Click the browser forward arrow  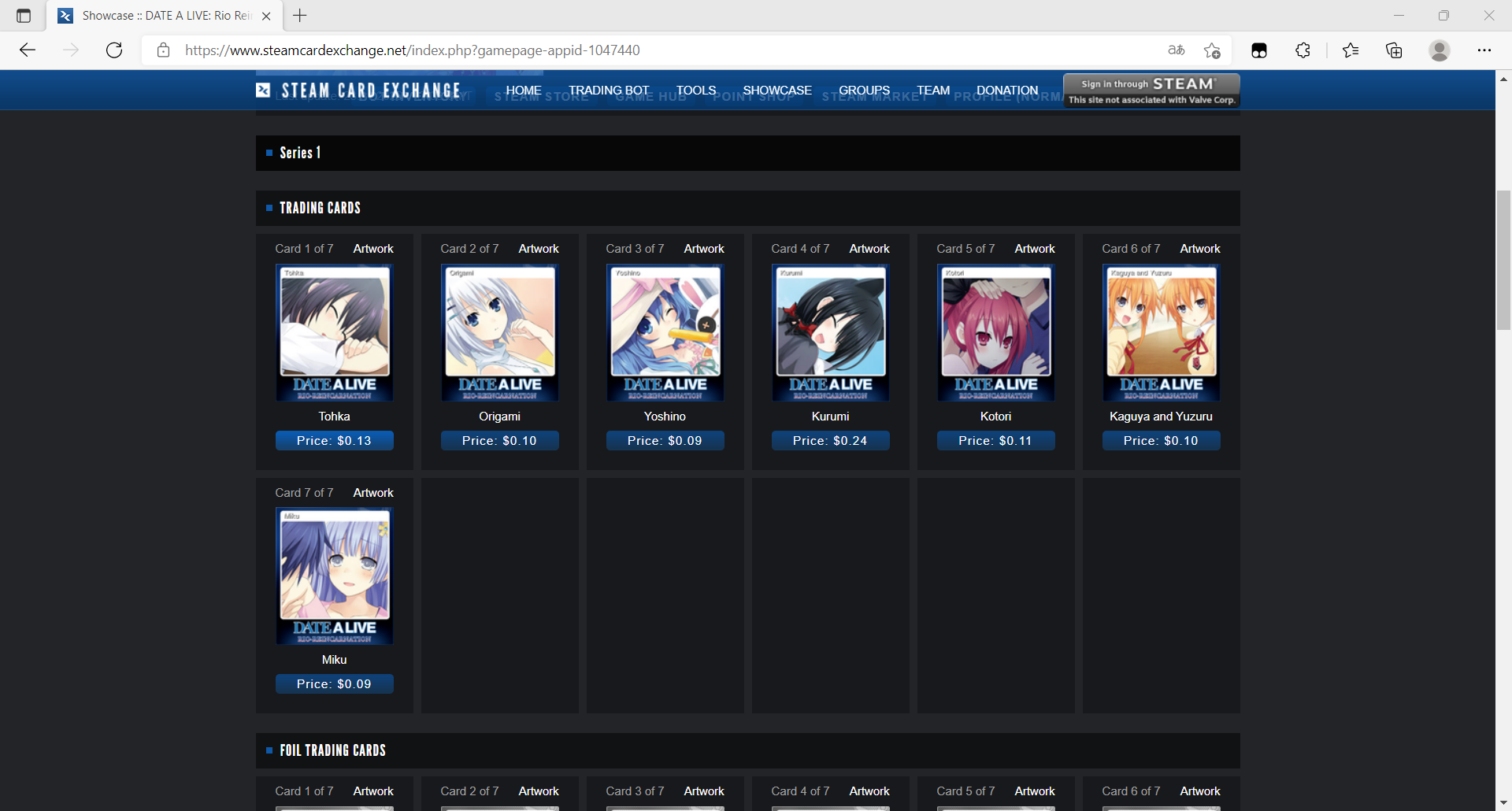tap(71, 50)
